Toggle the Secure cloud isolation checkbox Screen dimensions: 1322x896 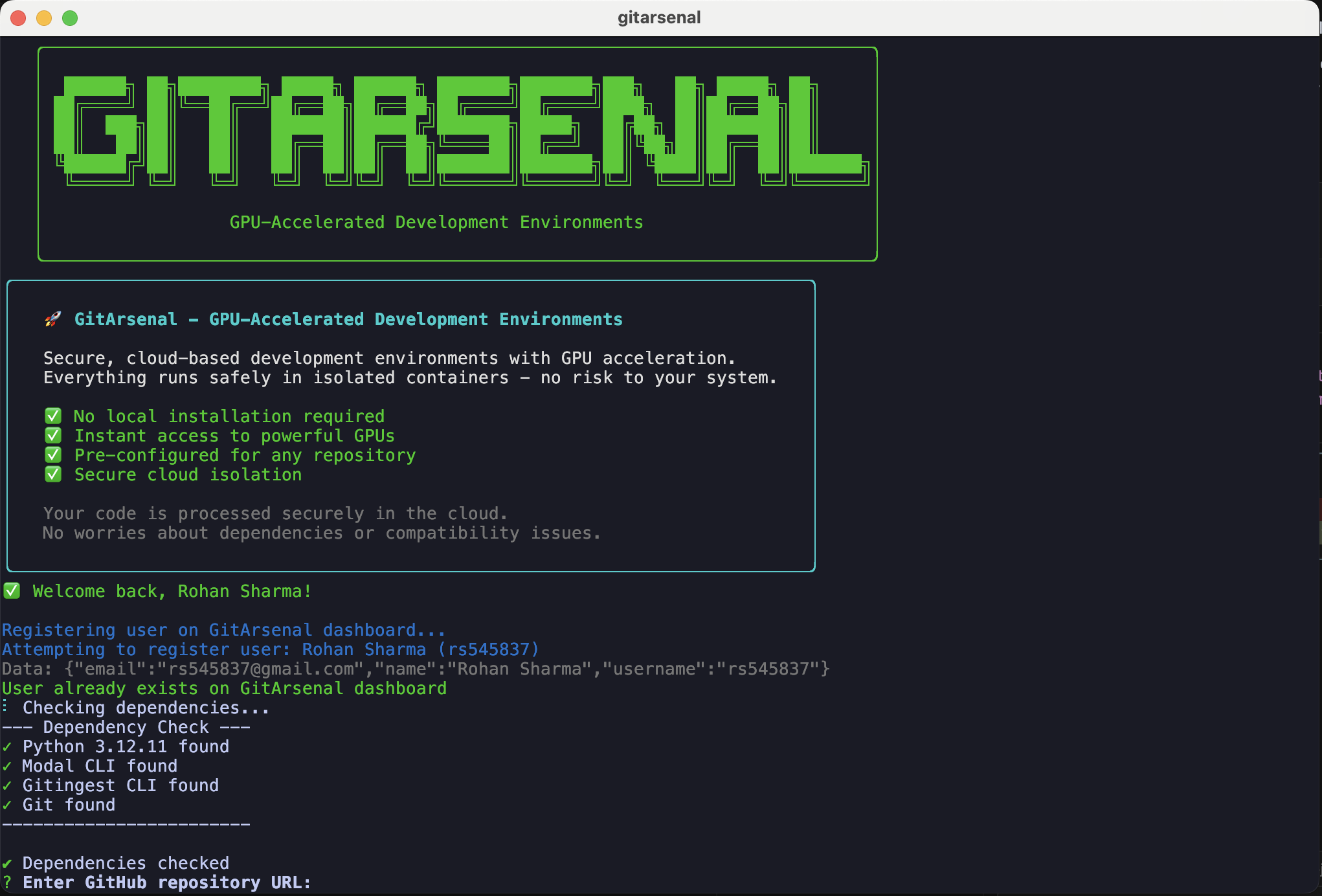[x=53, y=474]
